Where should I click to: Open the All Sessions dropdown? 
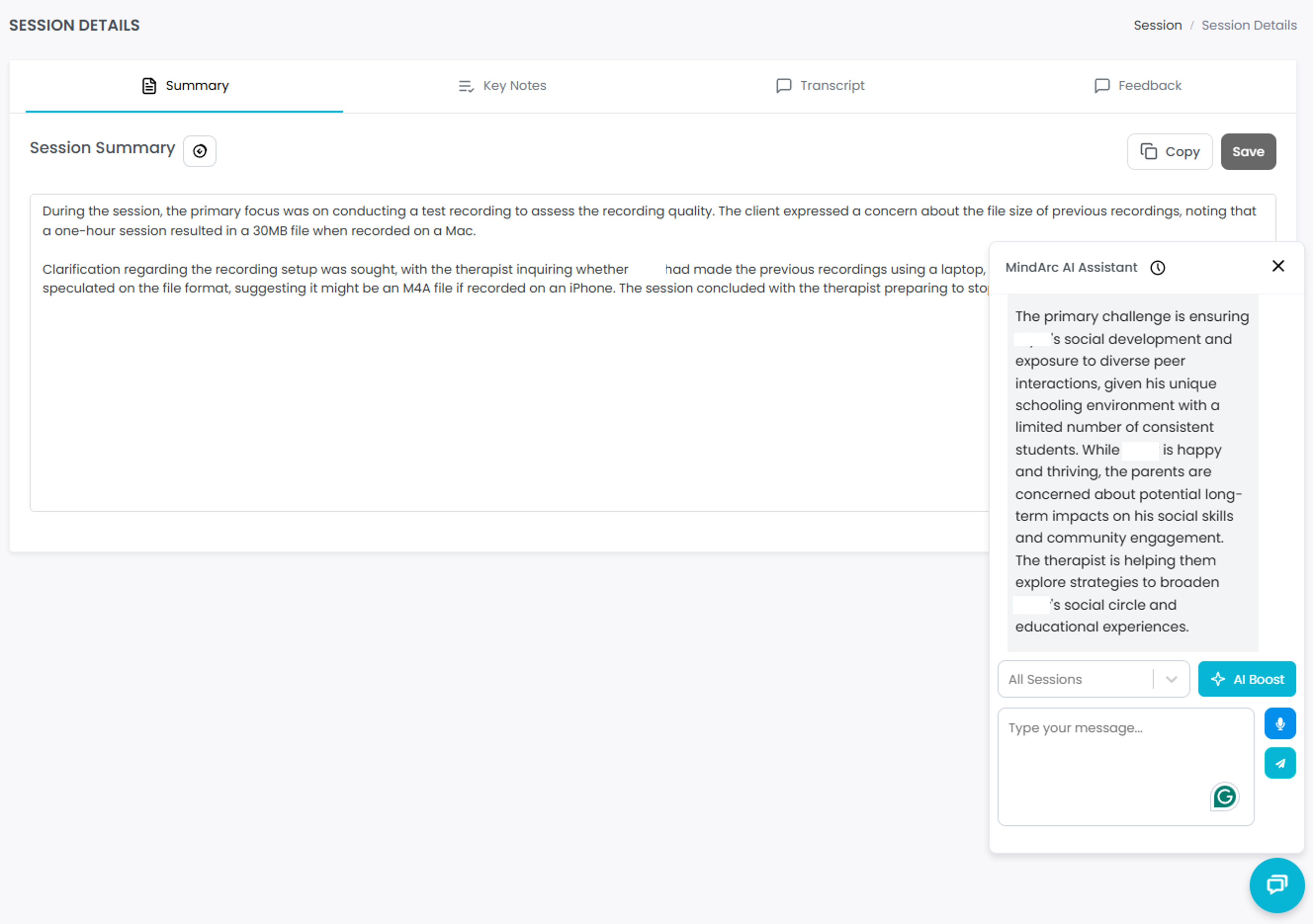1075,679
